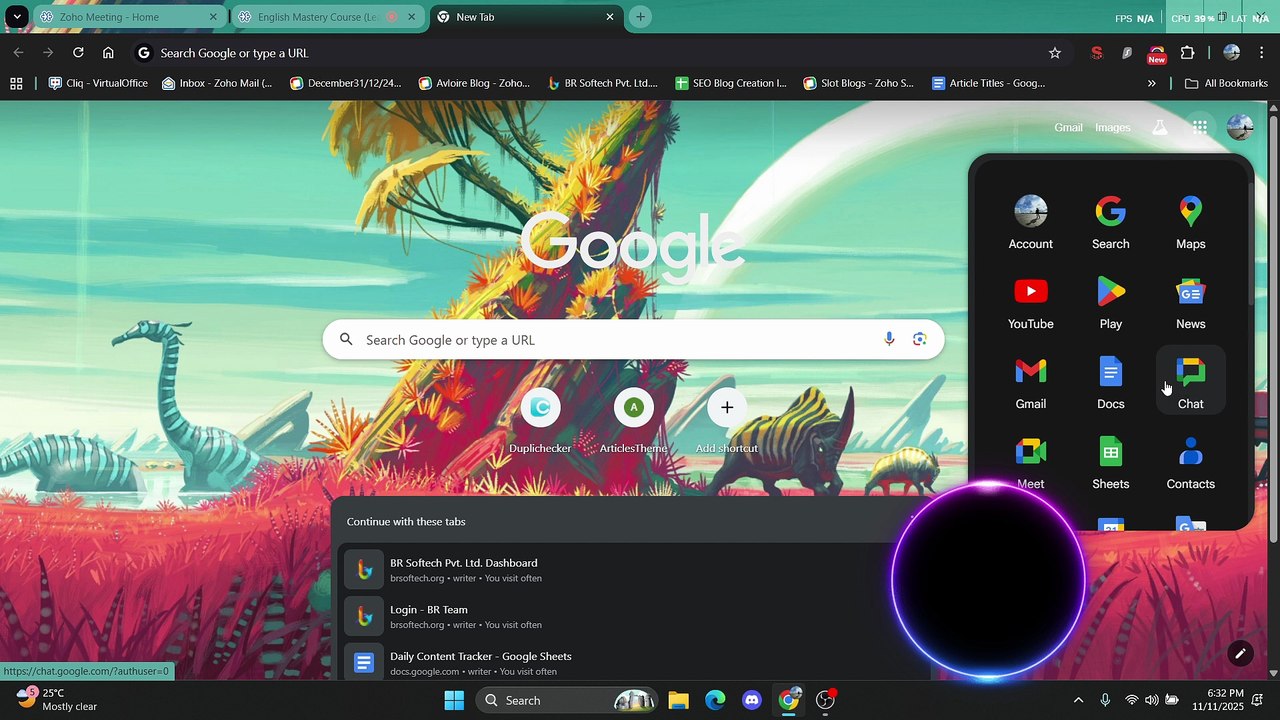The height and width of the screenshot is (720, 1280).
Task: Open the SEO Blog Creation bookmark
Action: pyautogui.click(x=731, y=83)
